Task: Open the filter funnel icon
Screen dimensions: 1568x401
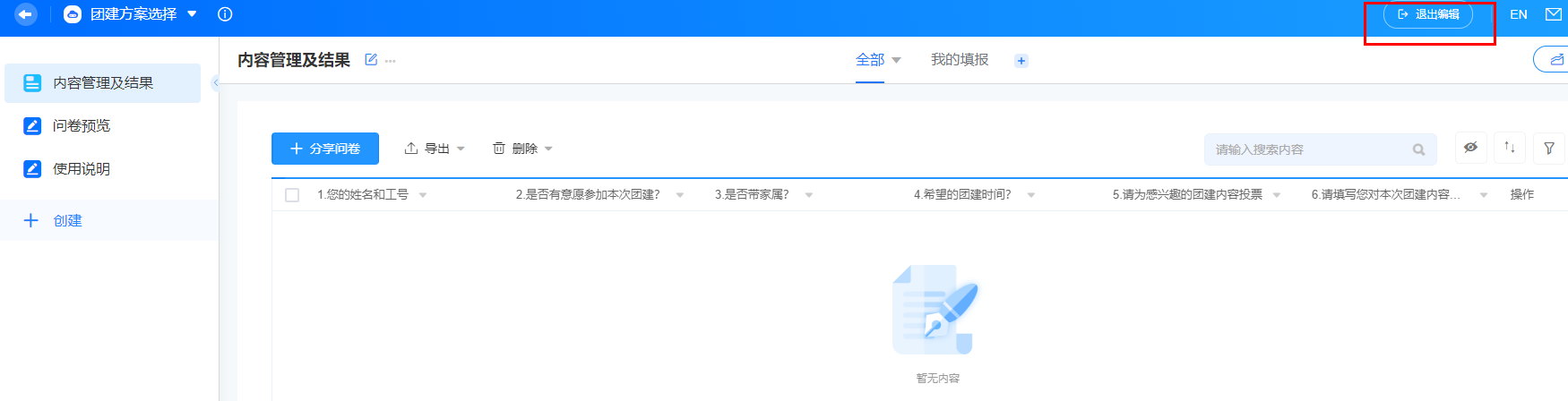Action: (x=1549, y=149)
